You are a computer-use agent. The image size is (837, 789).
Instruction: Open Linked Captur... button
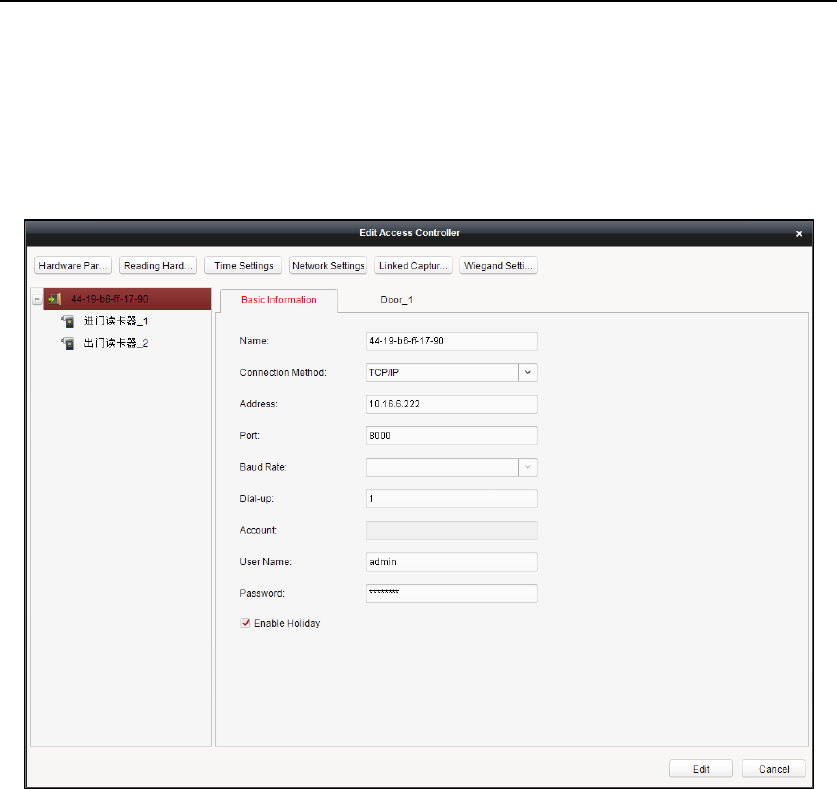click(413, 265)
